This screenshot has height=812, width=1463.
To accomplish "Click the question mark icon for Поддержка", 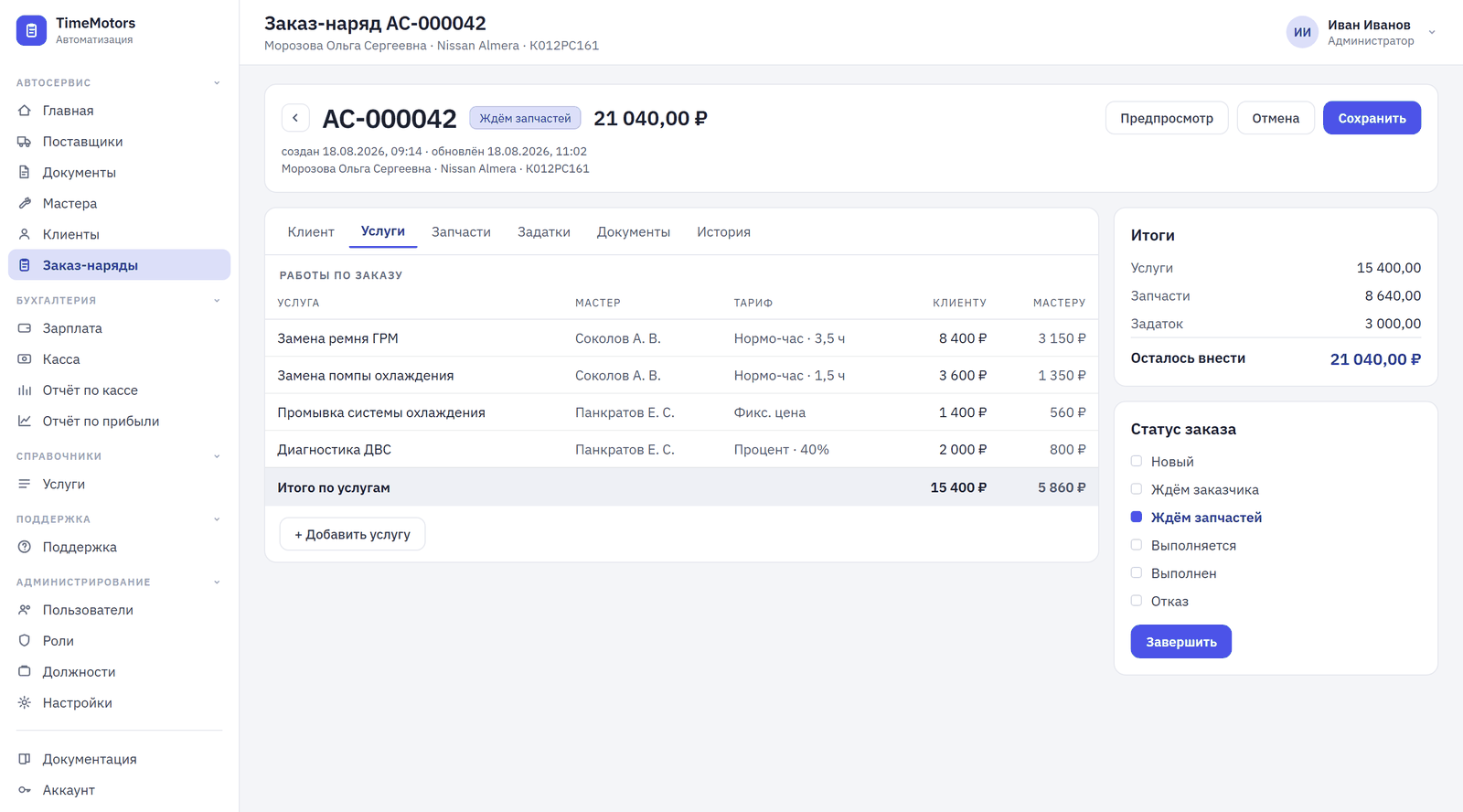I will coord(25,548).
